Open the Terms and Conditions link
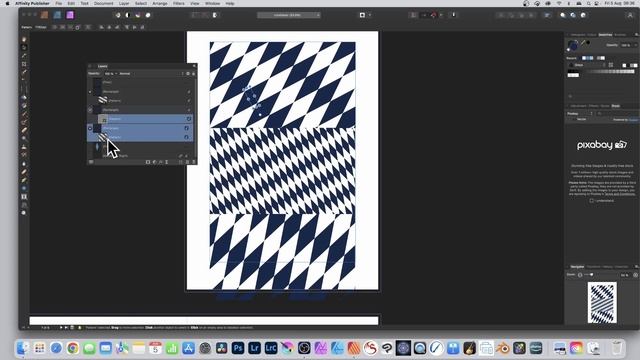 [620, 194]
